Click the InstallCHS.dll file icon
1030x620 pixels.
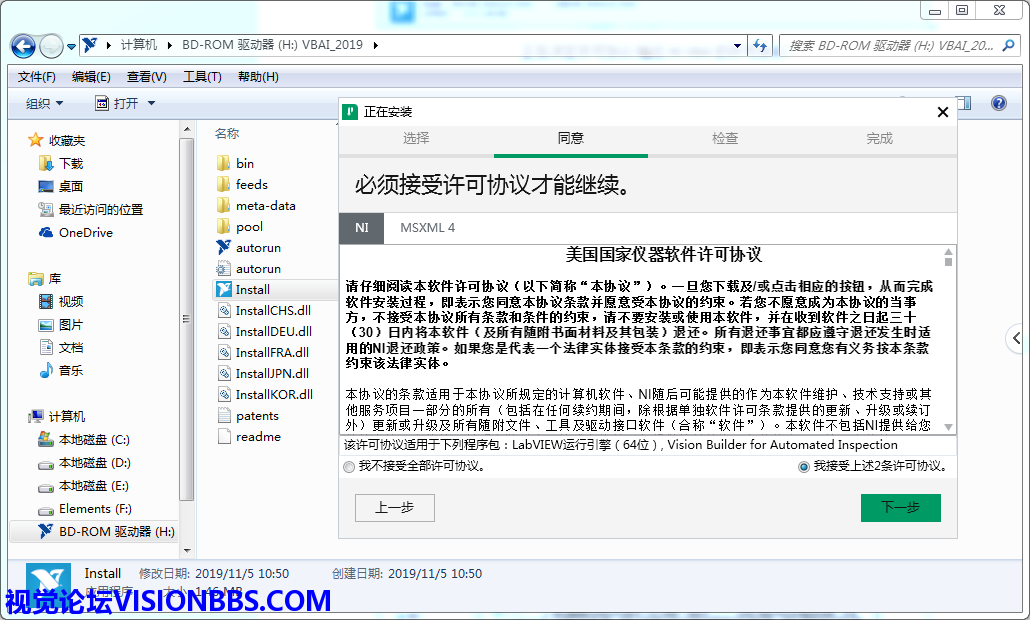pos(224,311)
